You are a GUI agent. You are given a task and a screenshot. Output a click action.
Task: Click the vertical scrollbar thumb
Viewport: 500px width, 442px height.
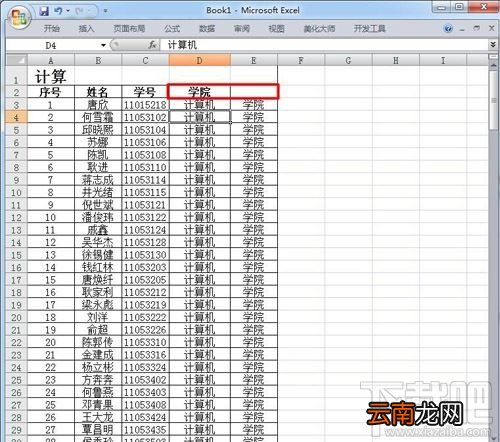point(494,100)
